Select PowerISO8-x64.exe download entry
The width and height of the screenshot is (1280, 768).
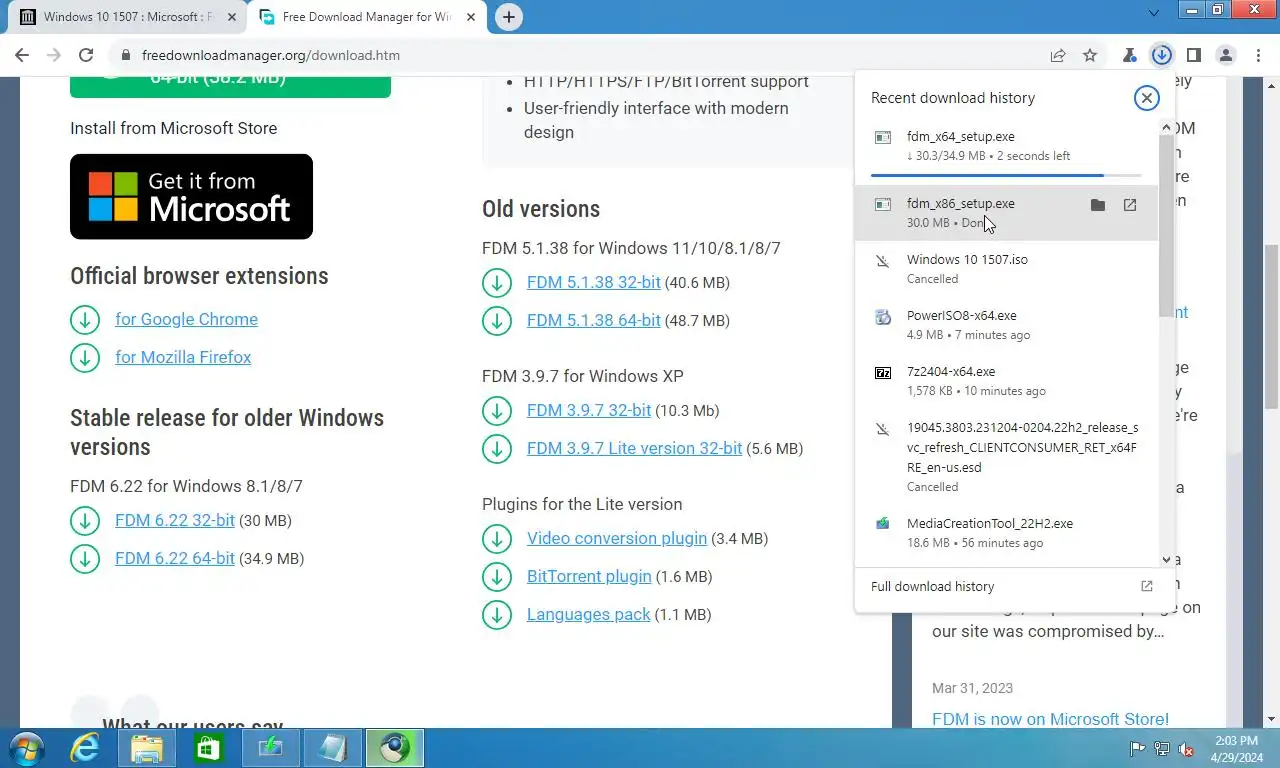coord(1006,324)
